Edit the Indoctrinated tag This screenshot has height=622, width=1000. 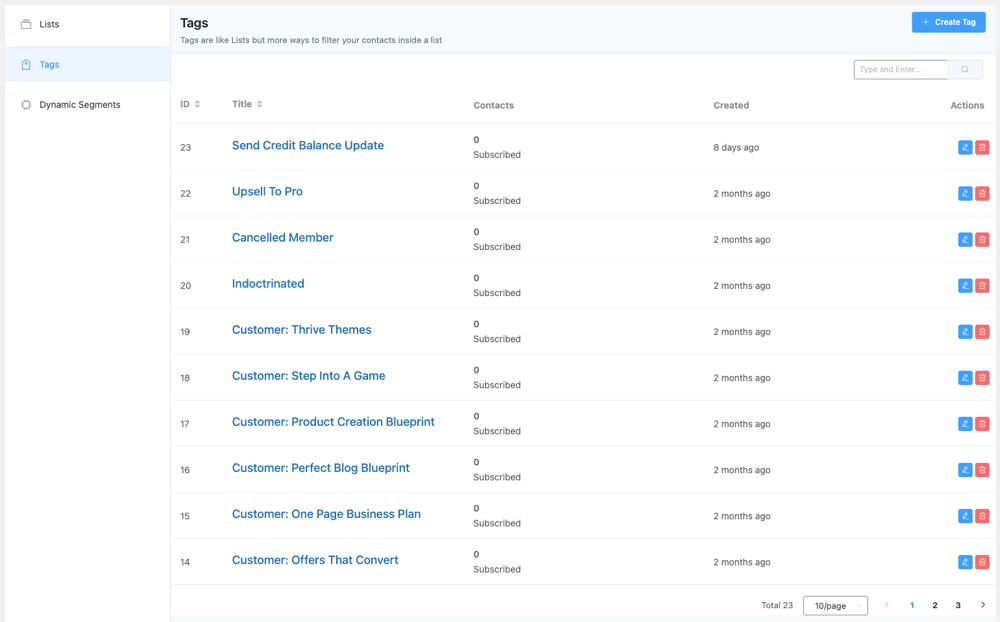(965, 285)
